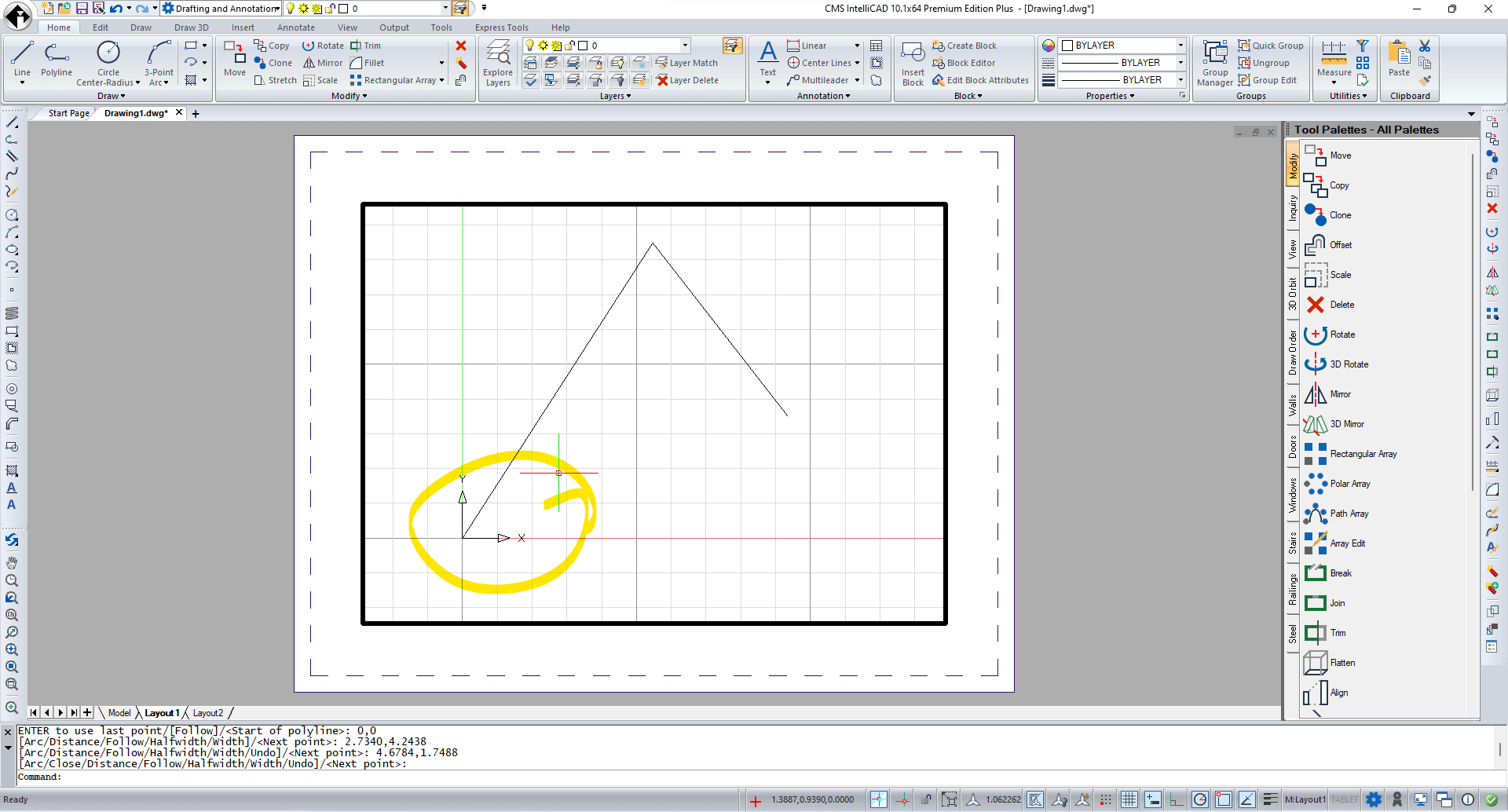The image size is (1508, 812).
Task: Select the Polyline drawing tool
Action: (57, 60)
